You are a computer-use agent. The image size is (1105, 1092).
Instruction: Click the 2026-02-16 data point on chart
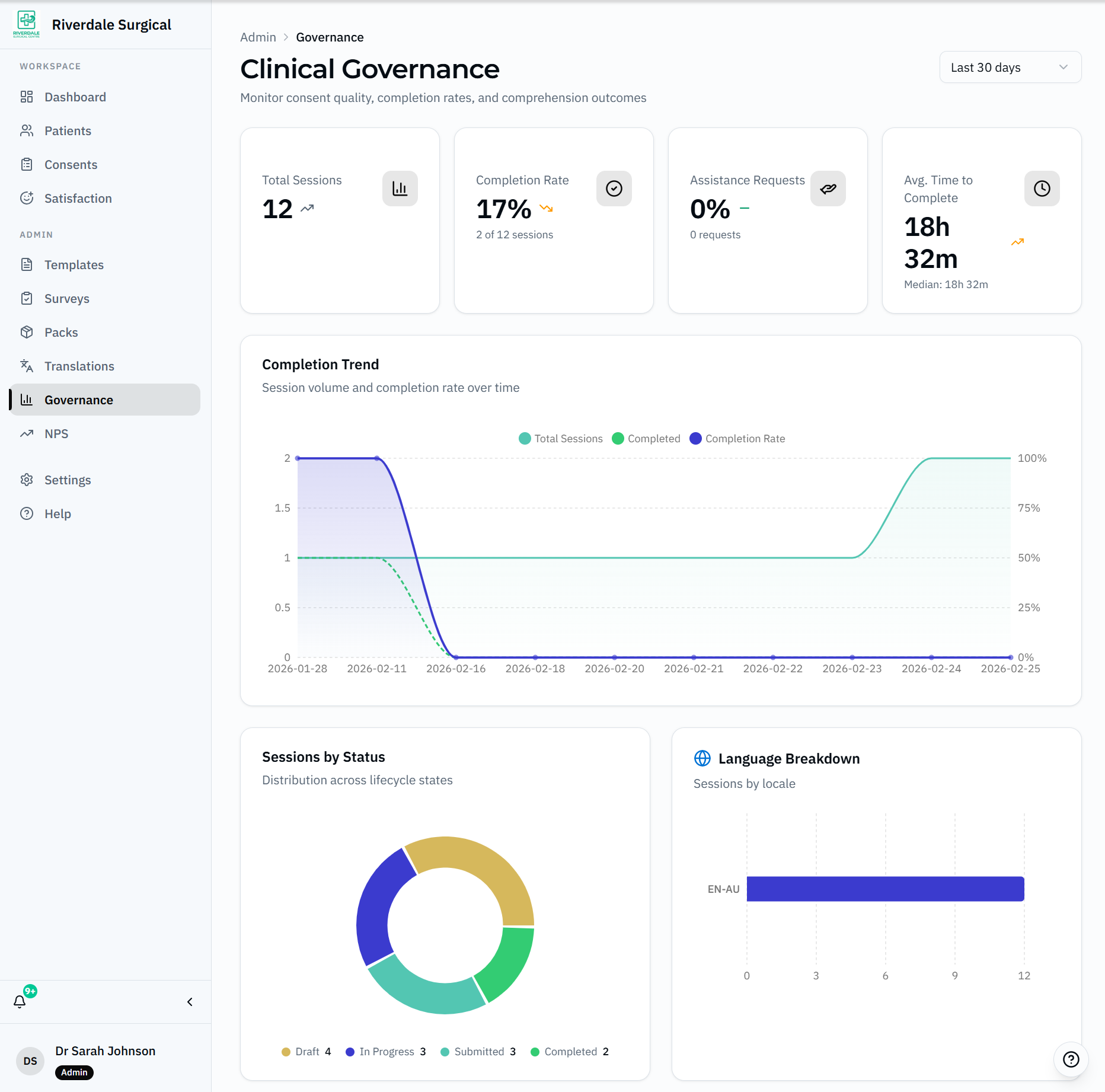point(456,657)
